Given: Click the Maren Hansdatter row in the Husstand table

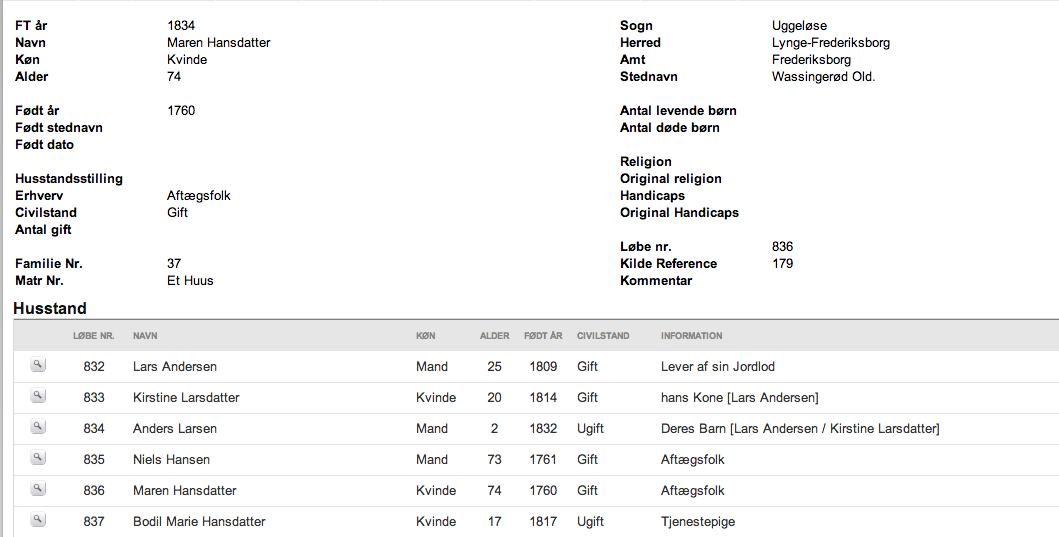Looking at the screenshot, I should point(536,491).
